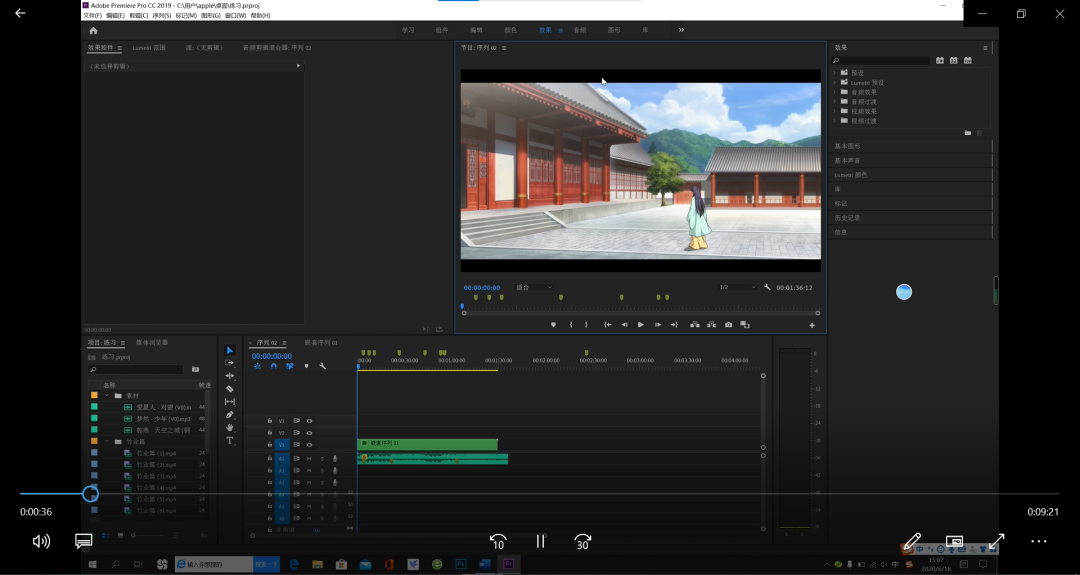Screen dimensions: 1080x575
Task: Mute audio track A1
Action: pos(309,458)
